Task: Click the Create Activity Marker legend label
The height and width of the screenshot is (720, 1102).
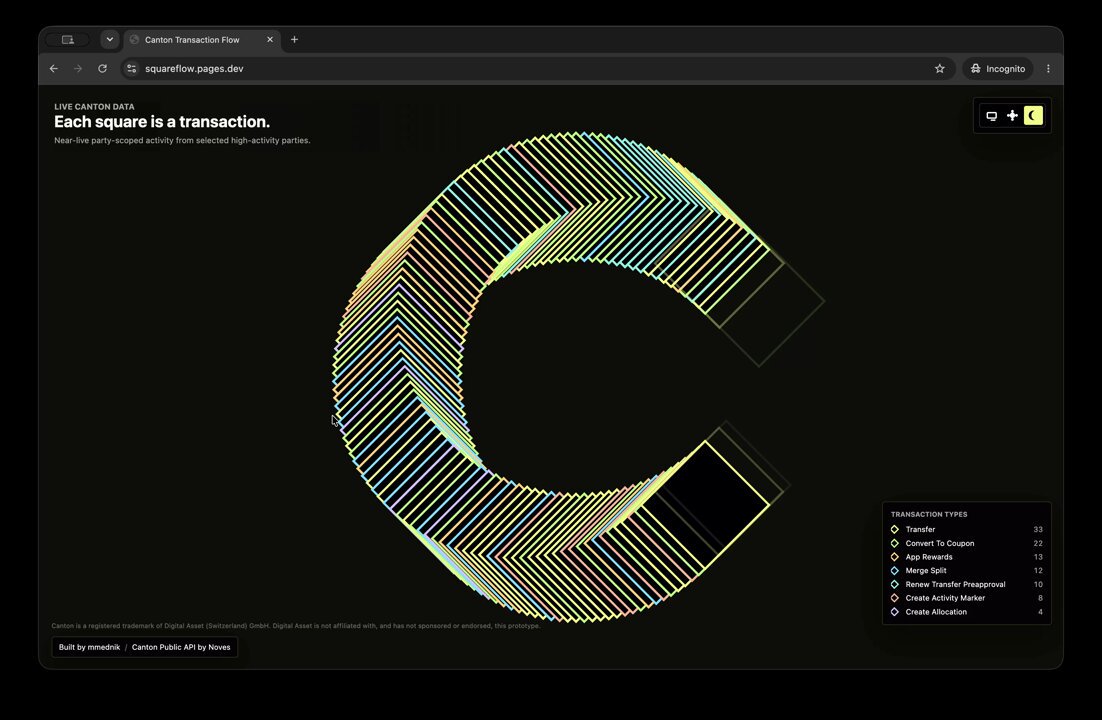Action: tap(945, 598)
